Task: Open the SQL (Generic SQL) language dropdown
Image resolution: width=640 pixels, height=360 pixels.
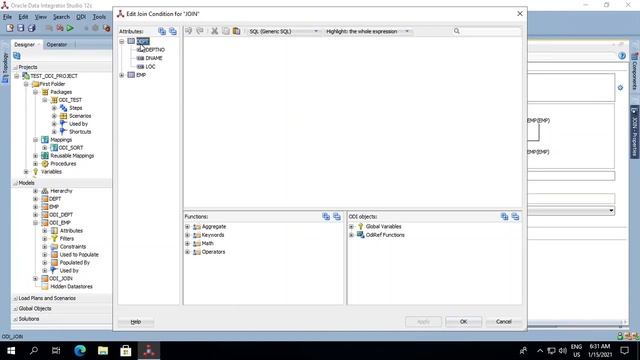Action: 283,31
